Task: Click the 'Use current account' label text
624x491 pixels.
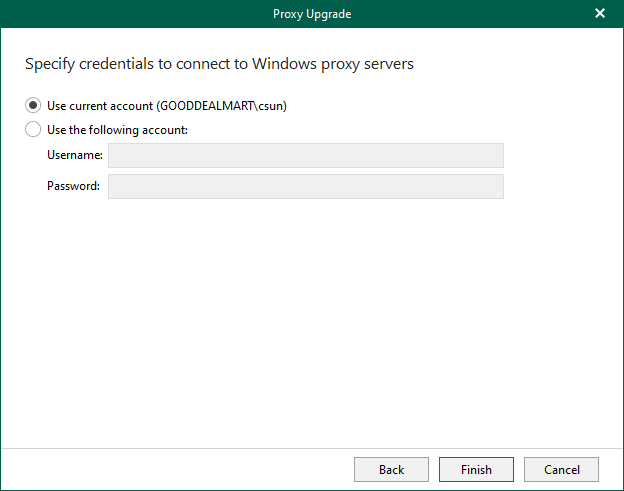Action: (100, 105)
